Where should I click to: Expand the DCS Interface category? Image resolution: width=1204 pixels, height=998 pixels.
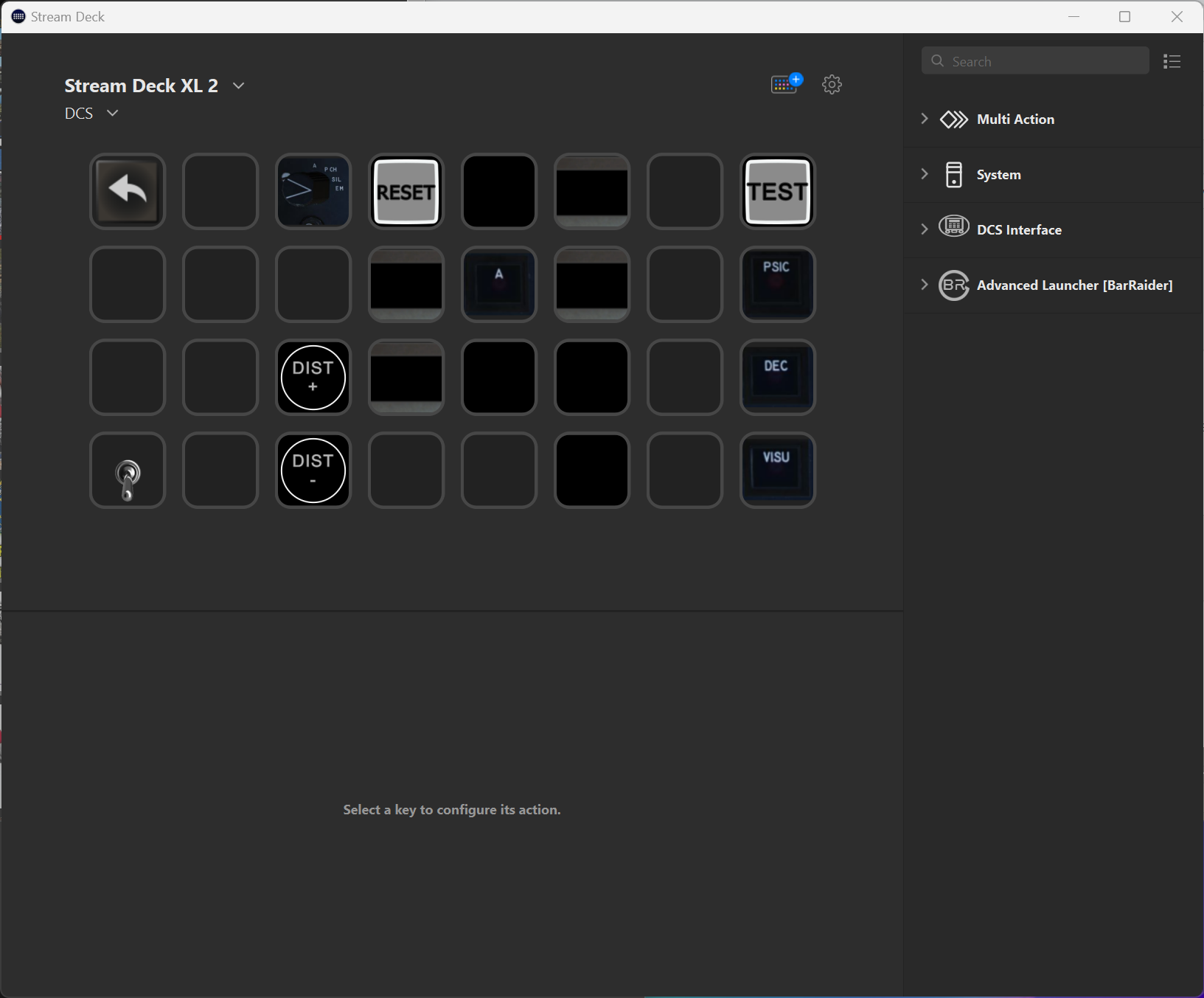tap(925, 229)
